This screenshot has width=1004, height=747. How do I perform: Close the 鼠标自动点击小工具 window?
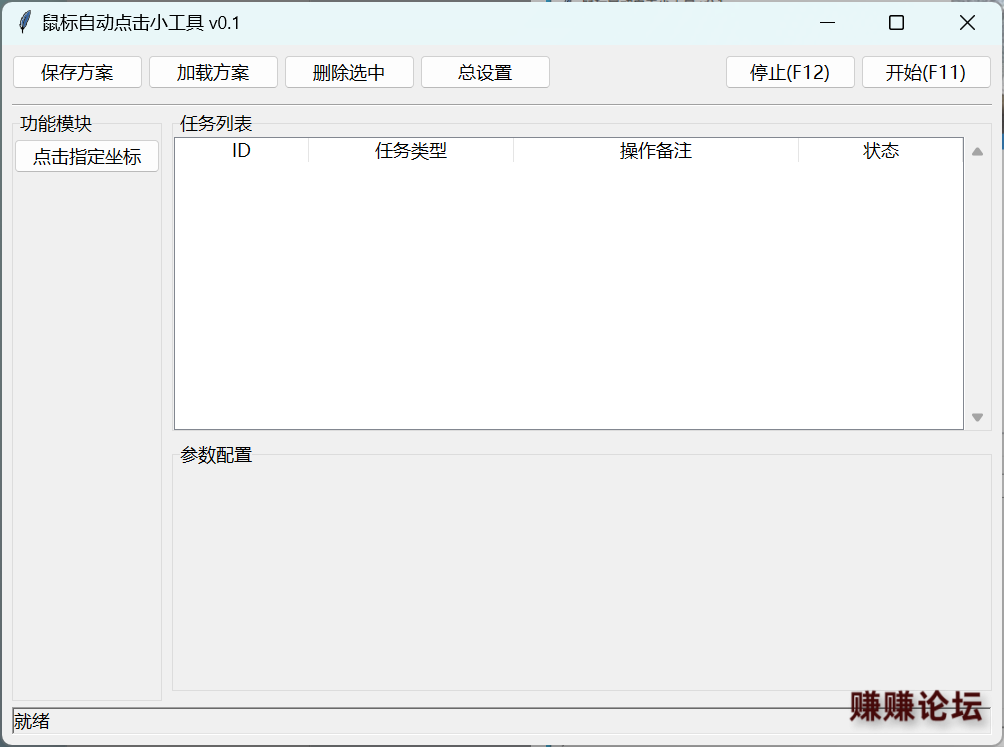pyautogui.click(x=967, y=23)
